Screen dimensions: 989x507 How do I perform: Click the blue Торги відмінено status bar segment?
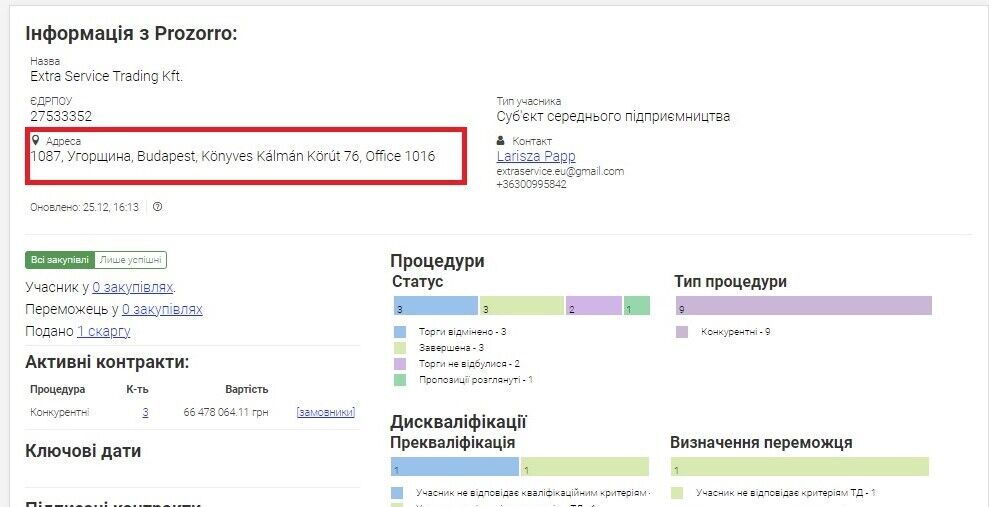tap(435, 306)
